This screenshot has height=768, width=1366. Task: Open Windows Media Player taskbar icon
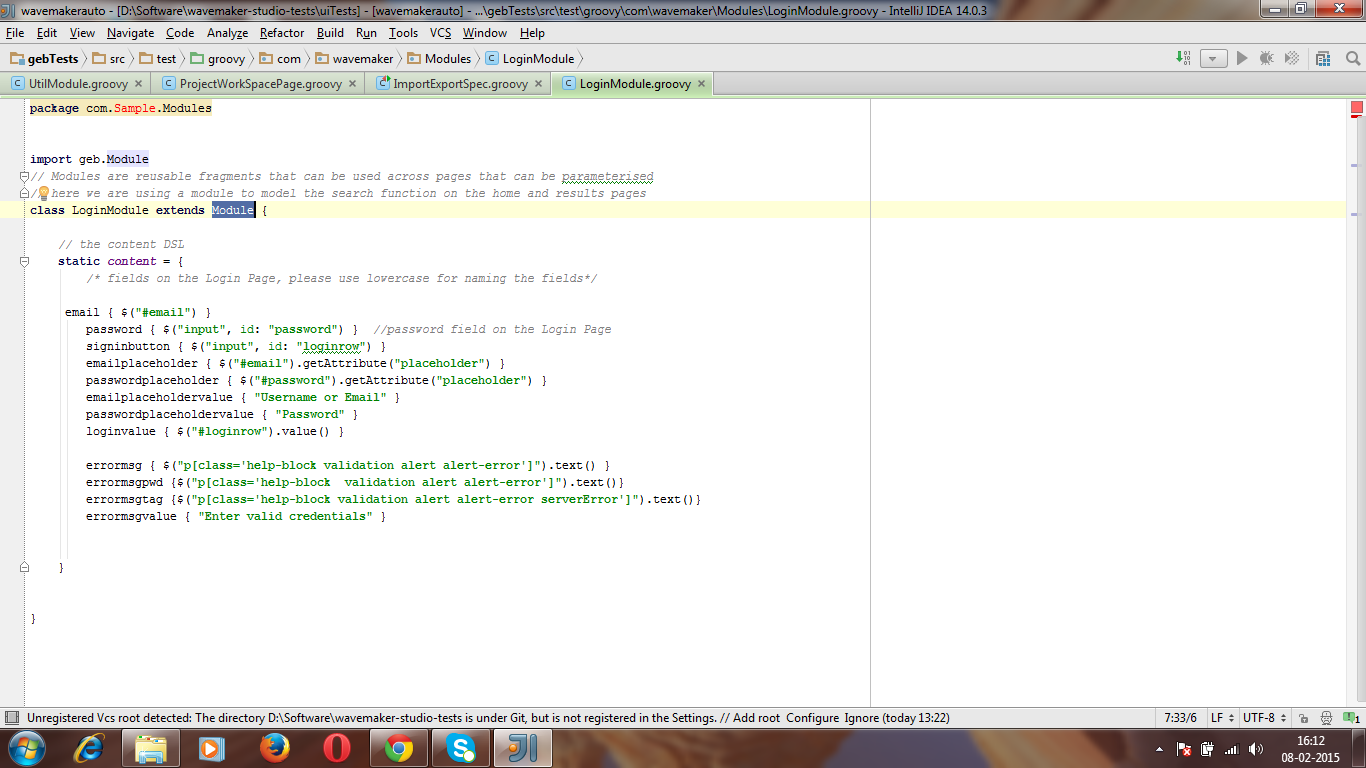(x=211, y=748)
